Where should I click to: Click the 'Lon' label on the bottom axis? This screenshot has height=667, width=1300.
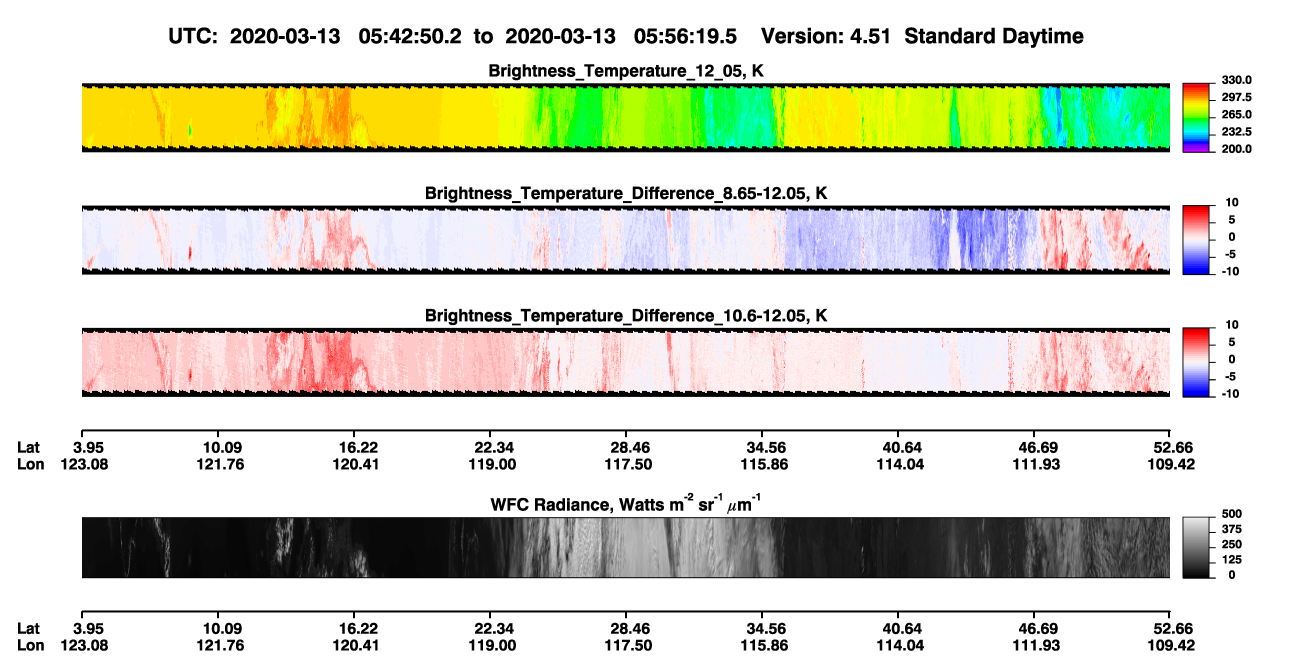pyautogui.click(x=30, y=645)
